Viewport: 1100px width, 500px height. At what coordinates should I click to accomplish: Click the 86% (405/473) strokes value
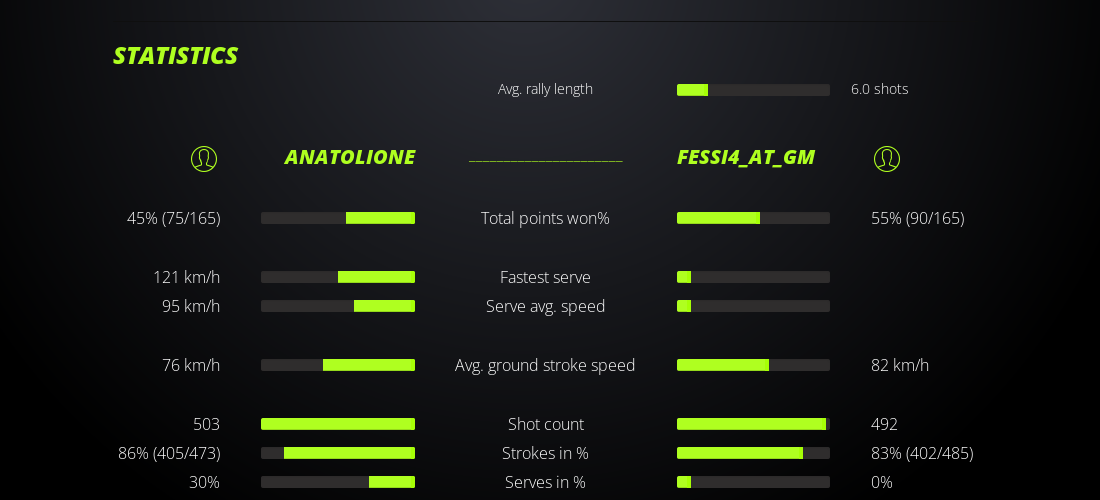coord(169,453)
